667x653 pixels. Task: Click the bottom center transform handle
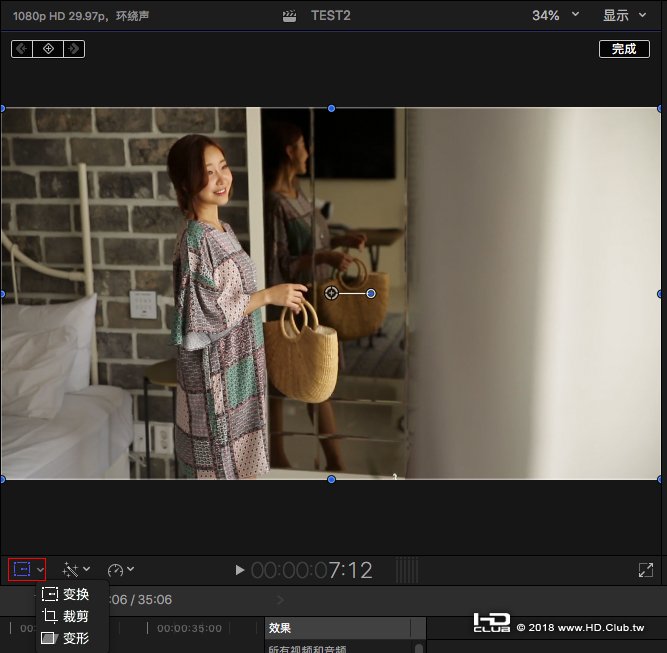coord(331,479)
